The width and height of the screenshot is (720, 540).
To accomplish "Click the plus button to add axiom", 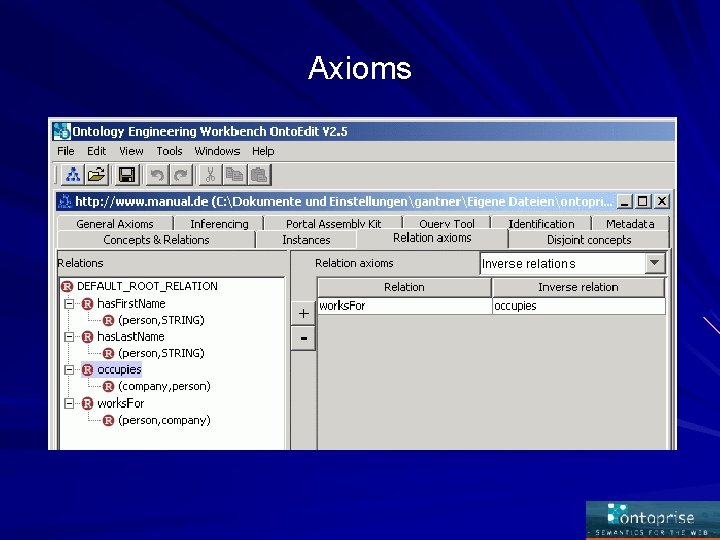I will click(x=304, y=314).
